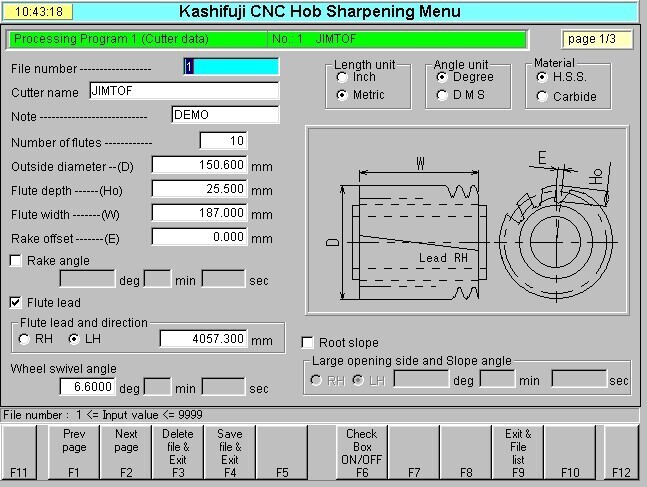This screenshot has width=647, height=487.
Task: Click Save file & Exit F4
Action: pos(230,452)
